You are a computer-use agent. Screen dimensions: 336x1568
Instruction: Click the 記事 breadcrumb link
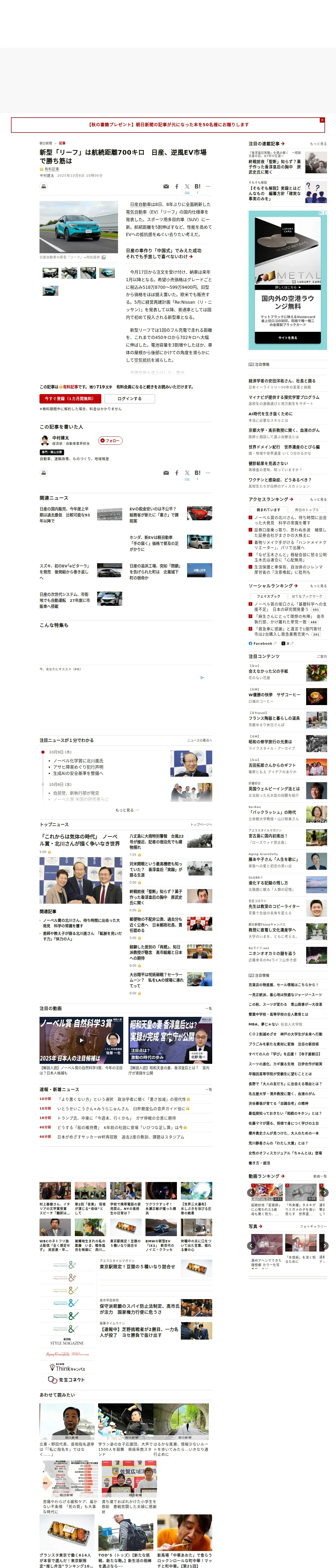point(62,144)
